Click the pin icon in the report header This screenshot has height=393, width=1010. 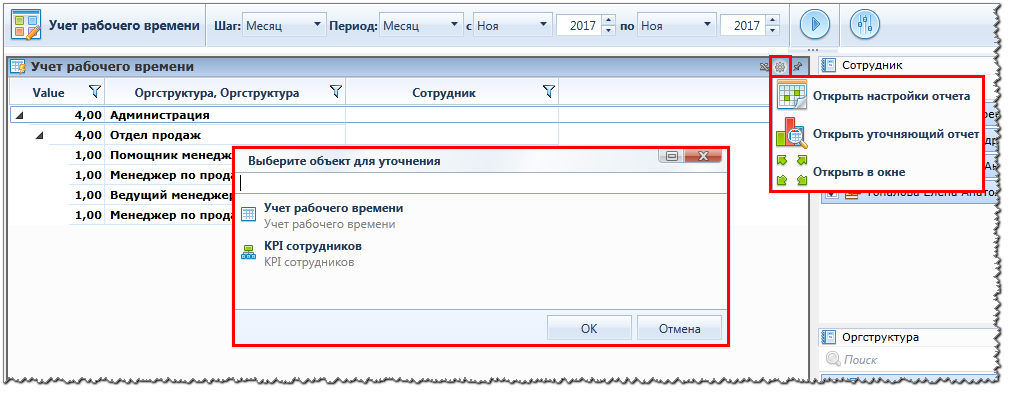pos(797,66)
